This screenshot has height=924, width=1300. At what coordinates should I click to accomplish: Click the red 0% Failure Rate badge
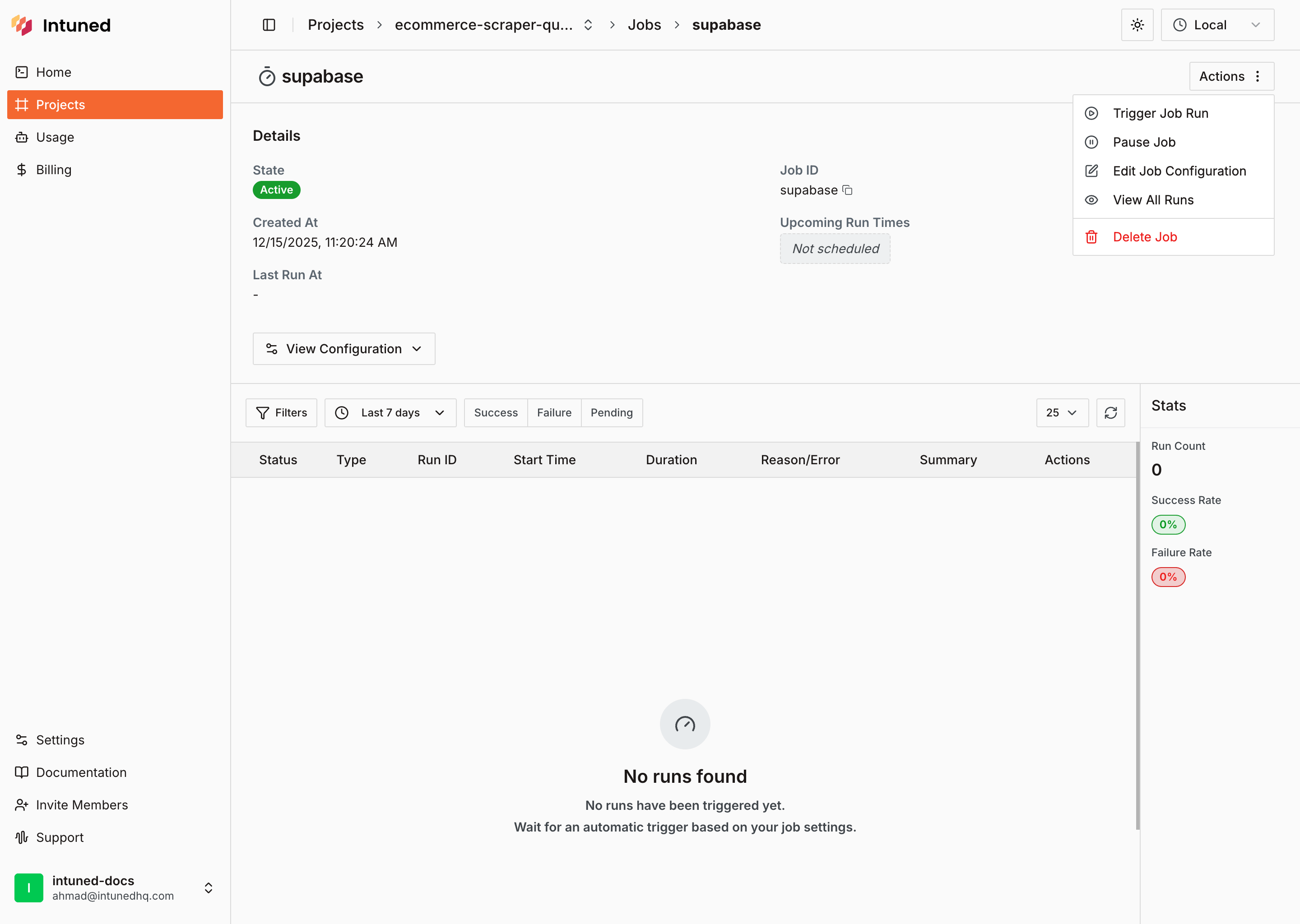1168,577
